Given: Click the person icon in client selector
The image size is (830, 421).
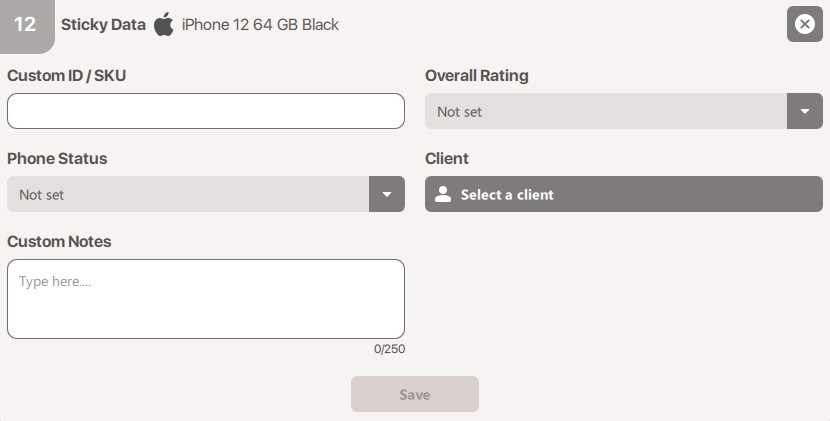Looking at the screenshot, I should [444, 195].
